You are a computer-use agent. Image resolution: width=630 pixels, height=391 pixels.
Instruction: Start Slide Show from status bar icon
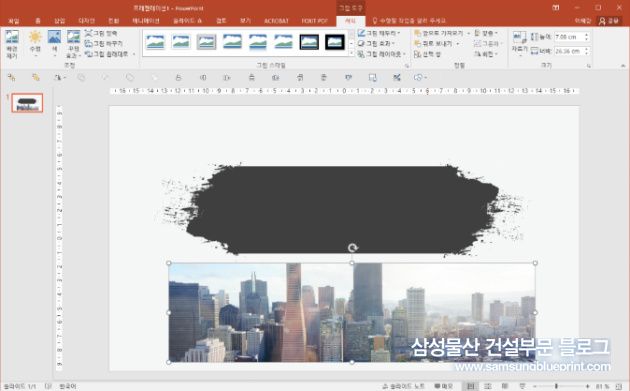pos(522,386)
